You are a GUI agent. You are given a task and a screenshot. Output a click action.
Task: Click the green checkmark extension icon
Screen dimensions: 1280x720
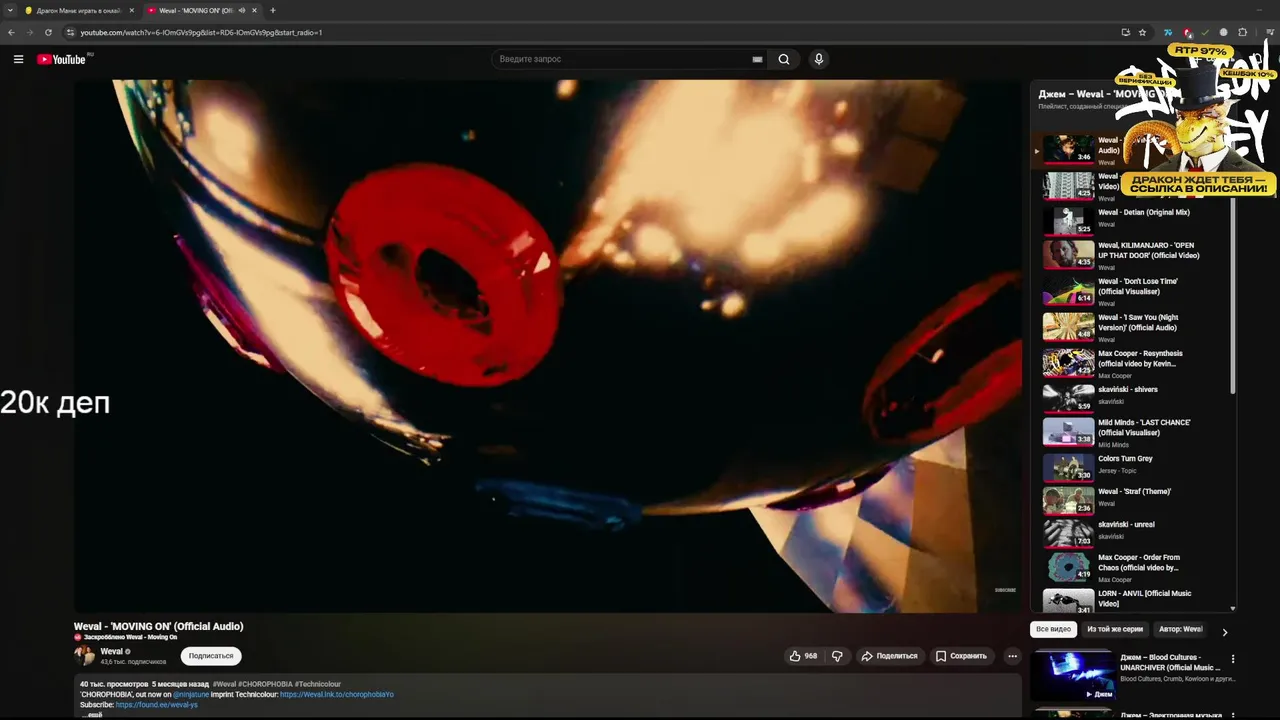point(1205,32)
